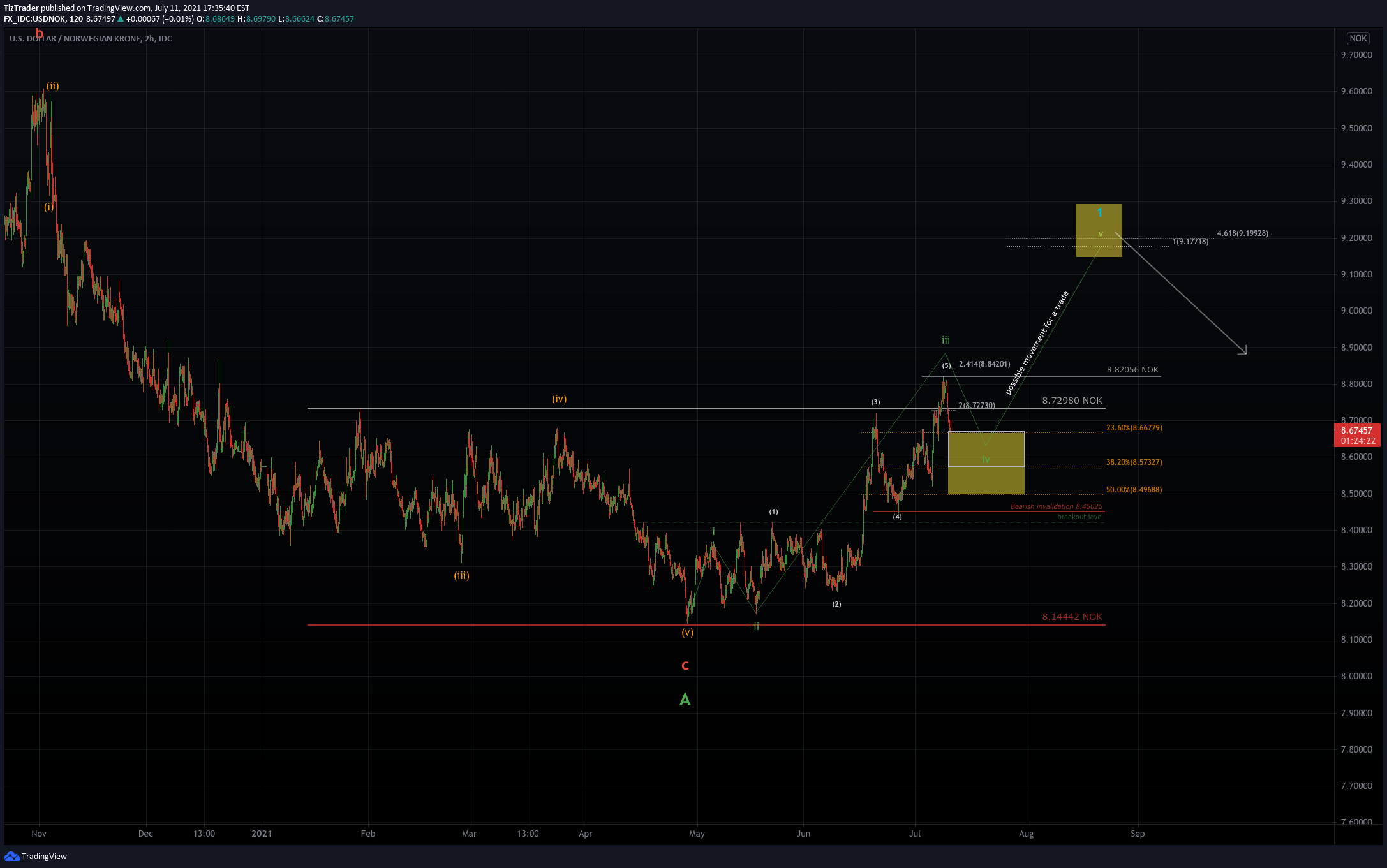The image size is (1387, 868).
Task: Click the TradingView logo icon
Action: pos(11,856)
